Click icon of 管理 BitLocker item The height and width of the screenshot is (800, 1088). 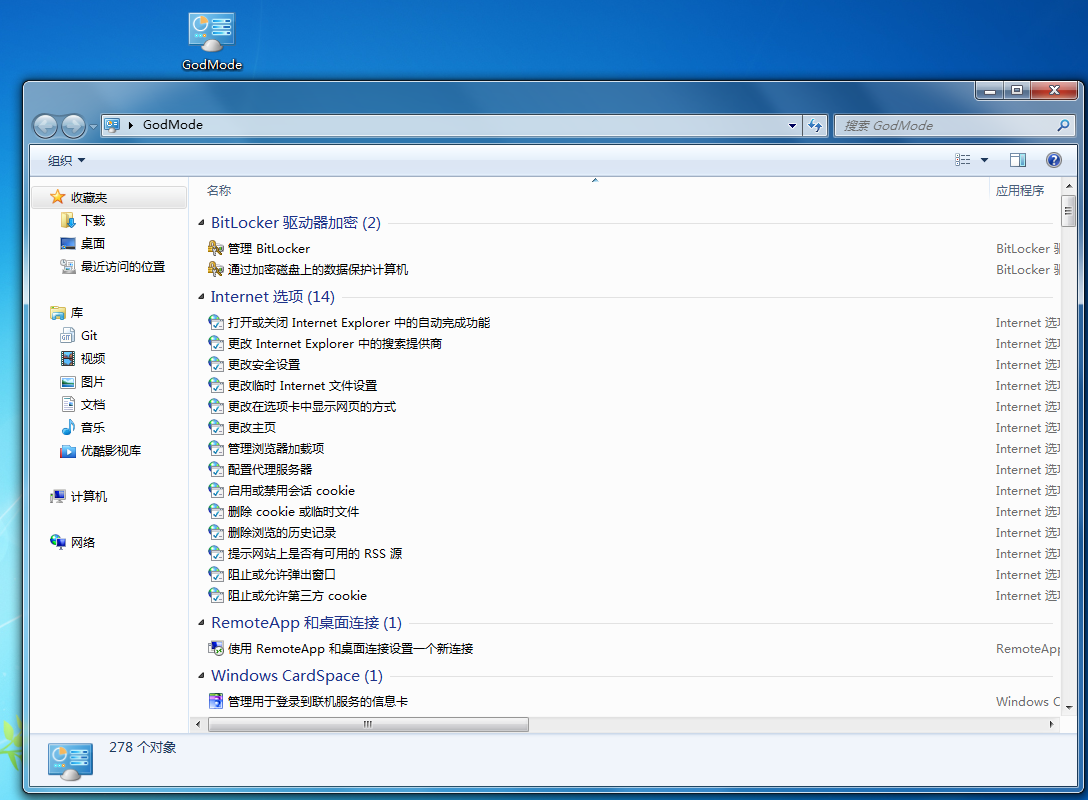coord(216,248)
